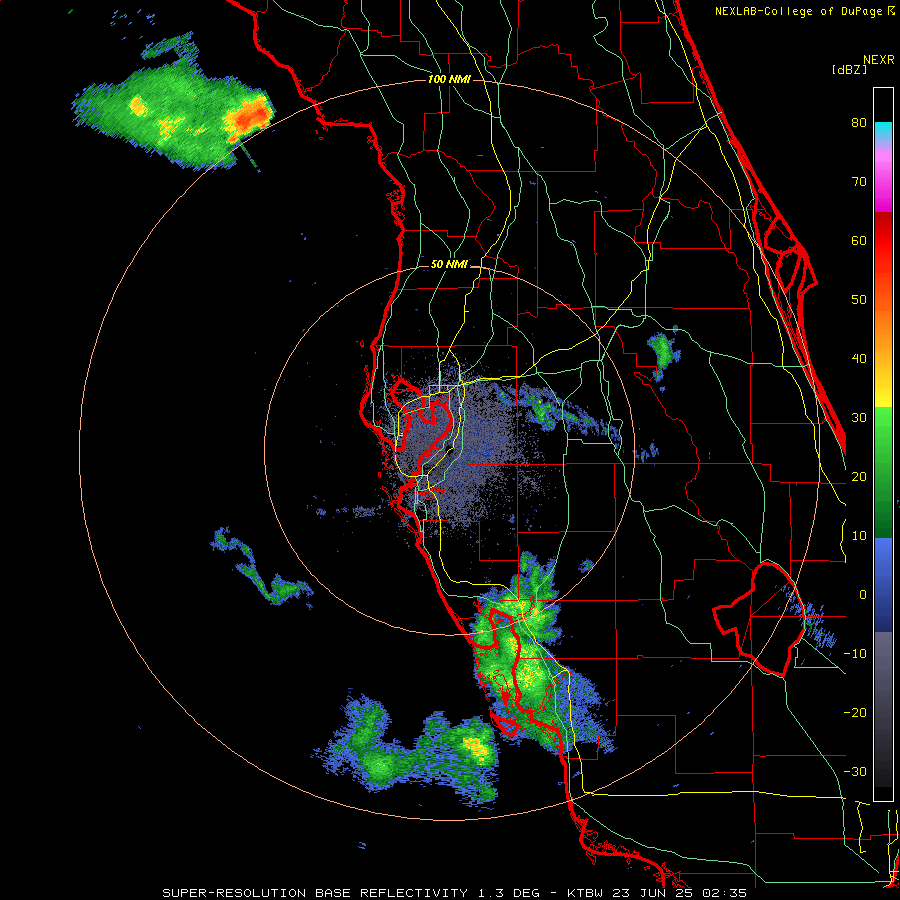
Task: Click the -10 dBZ scale value
Action: [855, 654]
